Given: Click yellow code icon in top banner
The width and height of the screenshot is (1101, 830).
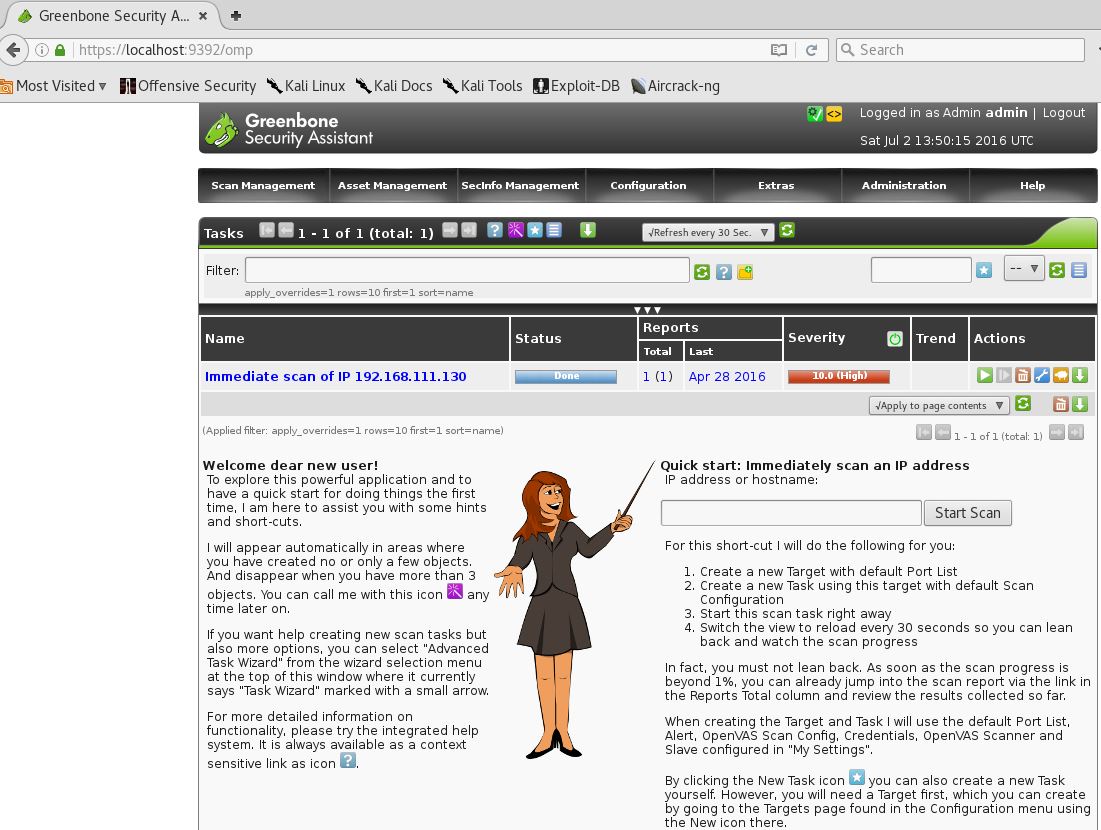Looking at the screenshot, I should (833, 114).
